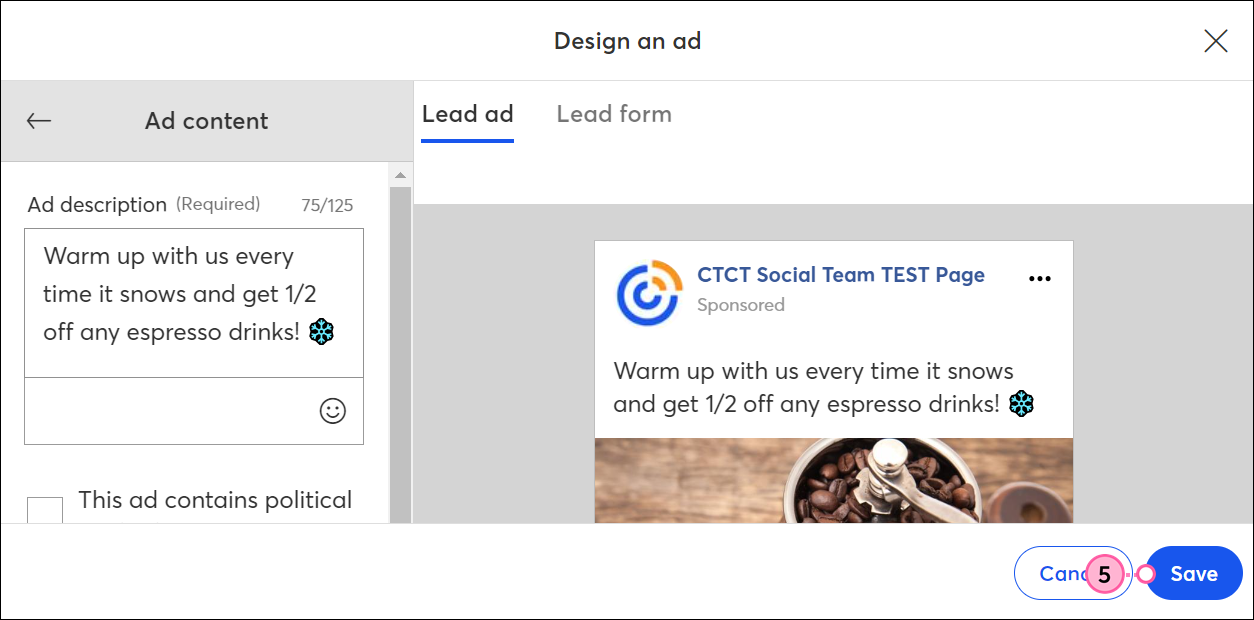This screenshot has width=1254, height=620.
Task: Switch to the Lead ad tab
Action: click(468, 114)
